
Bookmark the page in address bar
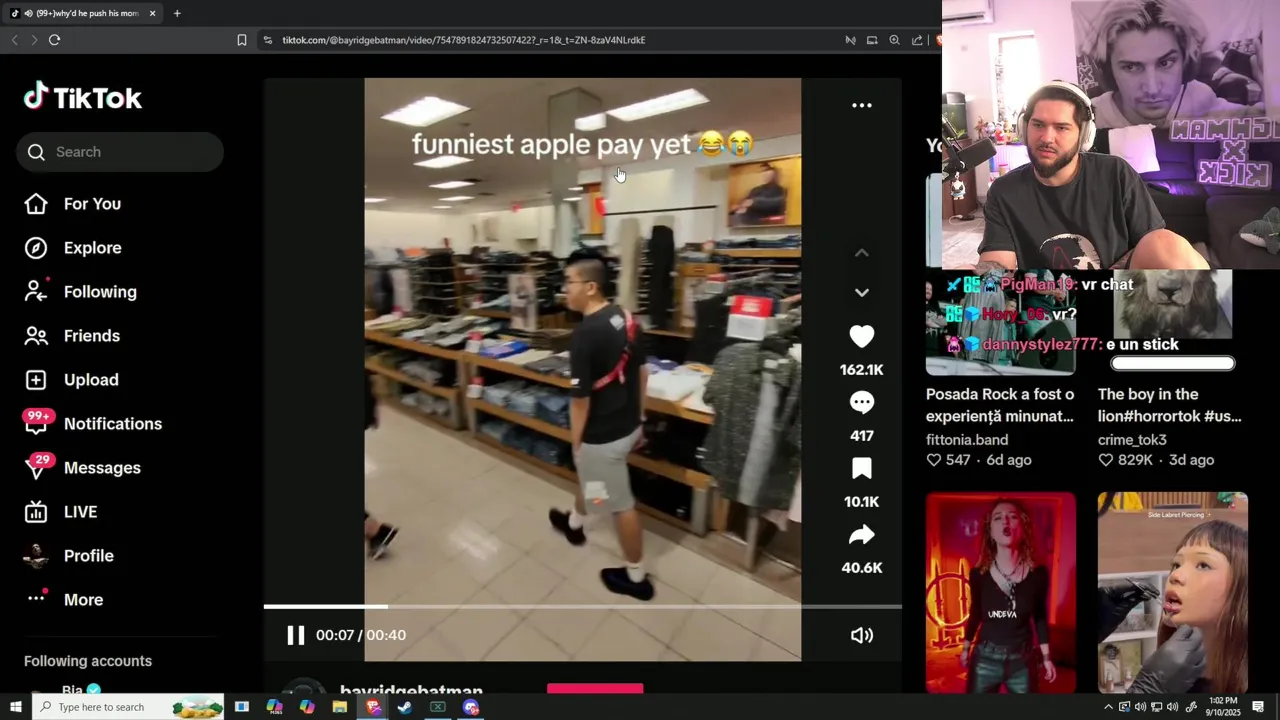tap(241, 40)
